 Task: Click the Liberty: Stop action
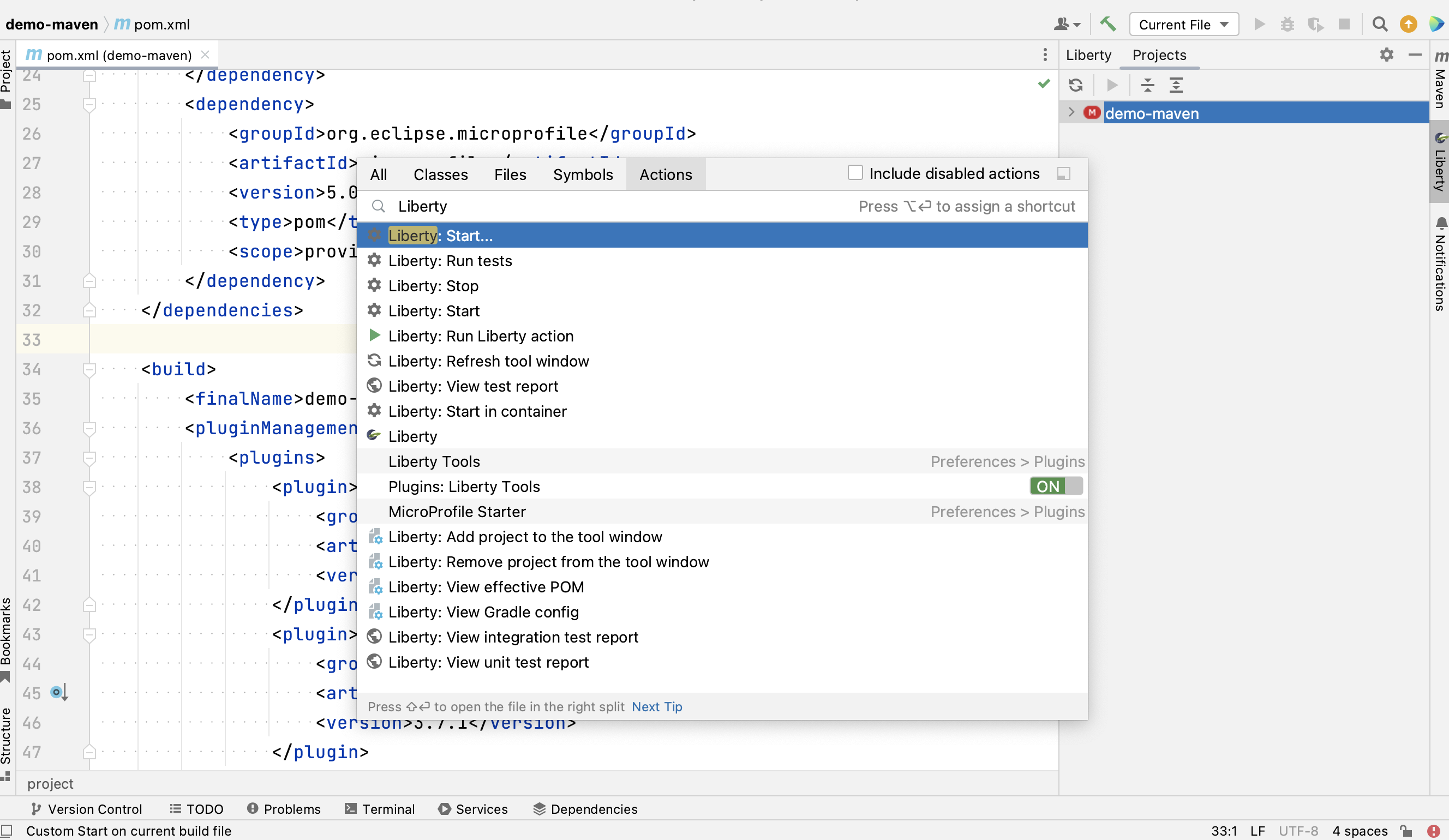tap(433, 285)
